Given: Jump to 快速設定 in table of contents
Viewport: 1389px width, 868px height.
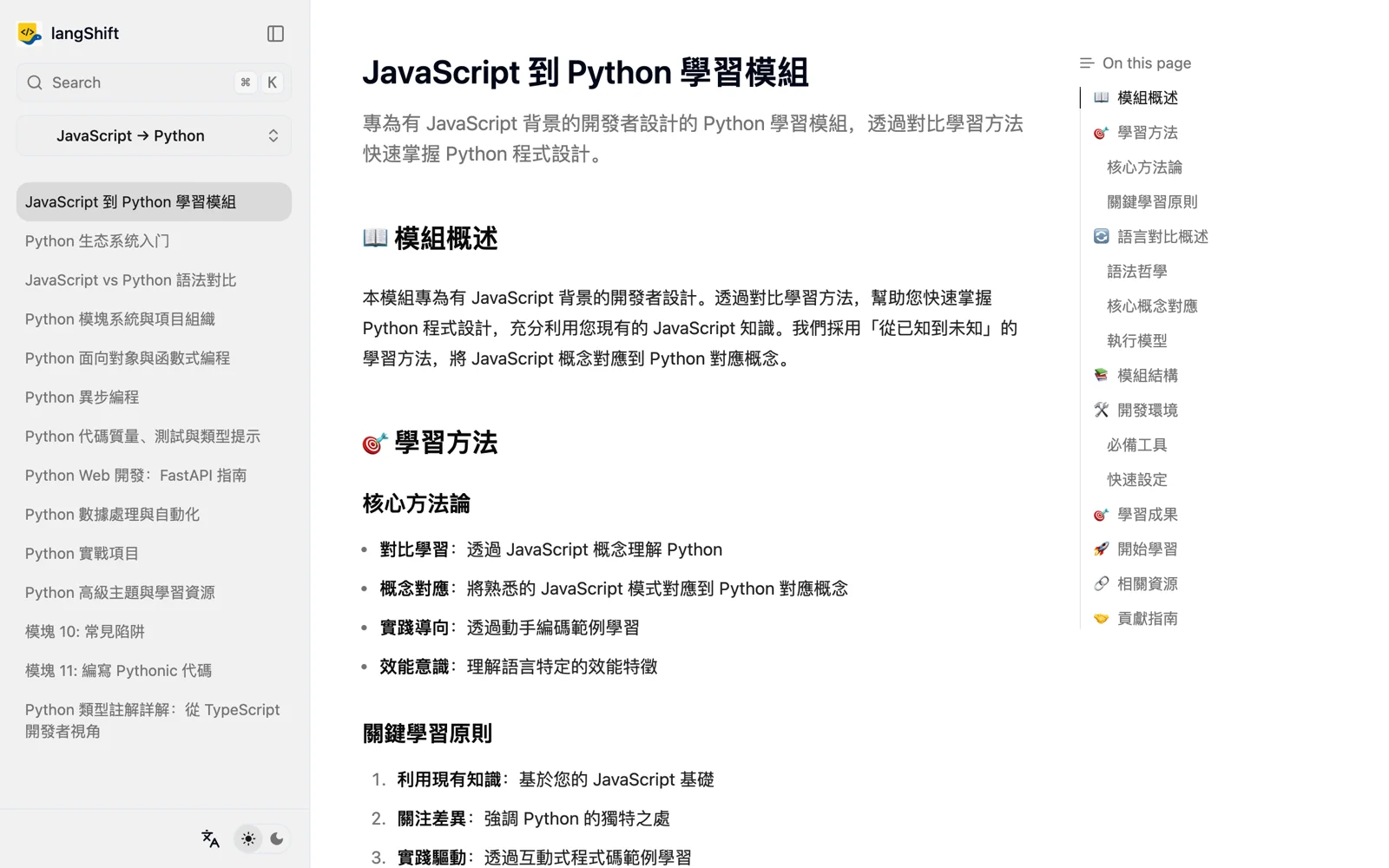Looking at the screenshot, I should point(1136,480).
